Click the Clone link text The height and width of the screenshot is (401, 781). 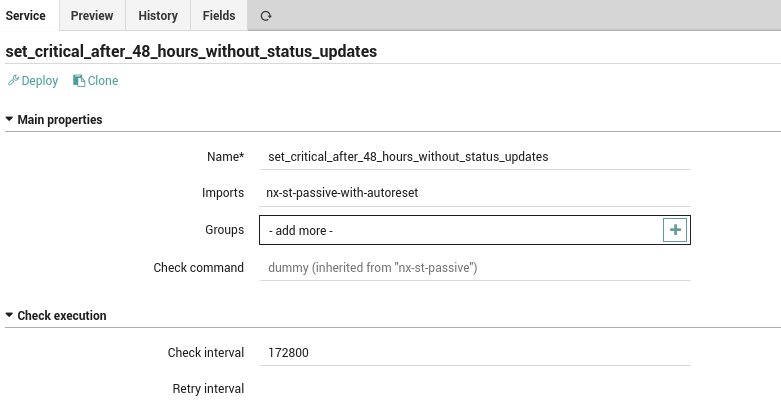[103, 81]
